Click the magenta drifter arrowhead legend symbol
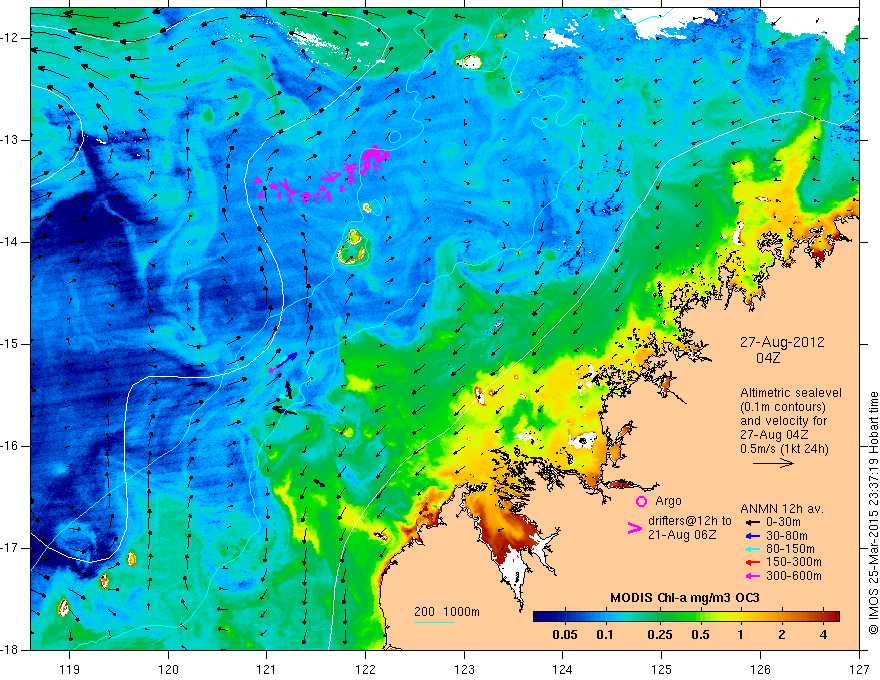880x680 pixels. pos(634,528)
